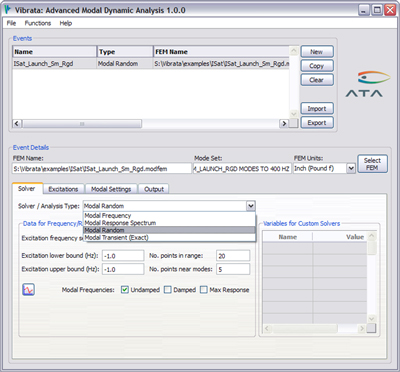Click the No. points in range field
400x372 pixels.
[x=233, y=256]
